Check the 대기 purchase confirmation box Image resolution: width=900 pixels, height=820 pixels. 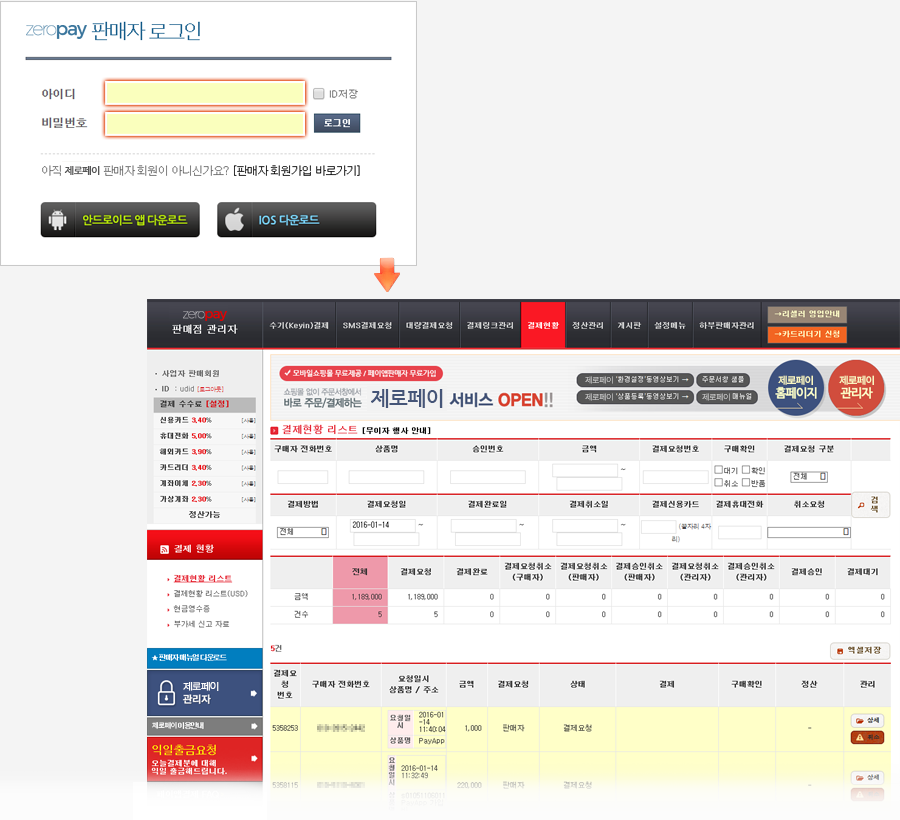click(718, 469)
